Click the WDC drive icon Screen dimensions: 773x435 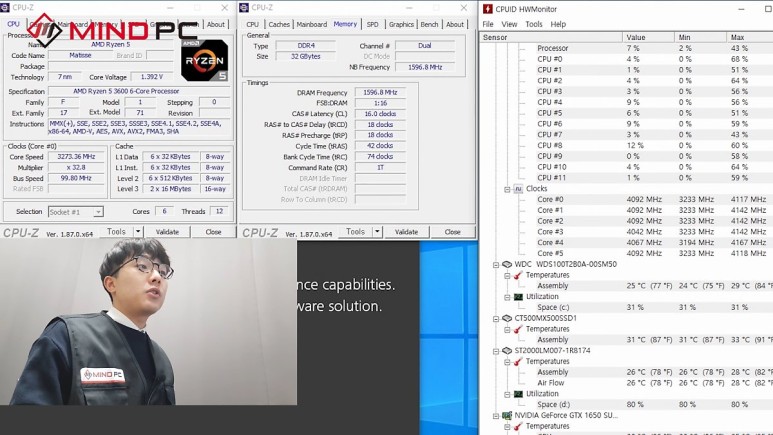[507, 264]
